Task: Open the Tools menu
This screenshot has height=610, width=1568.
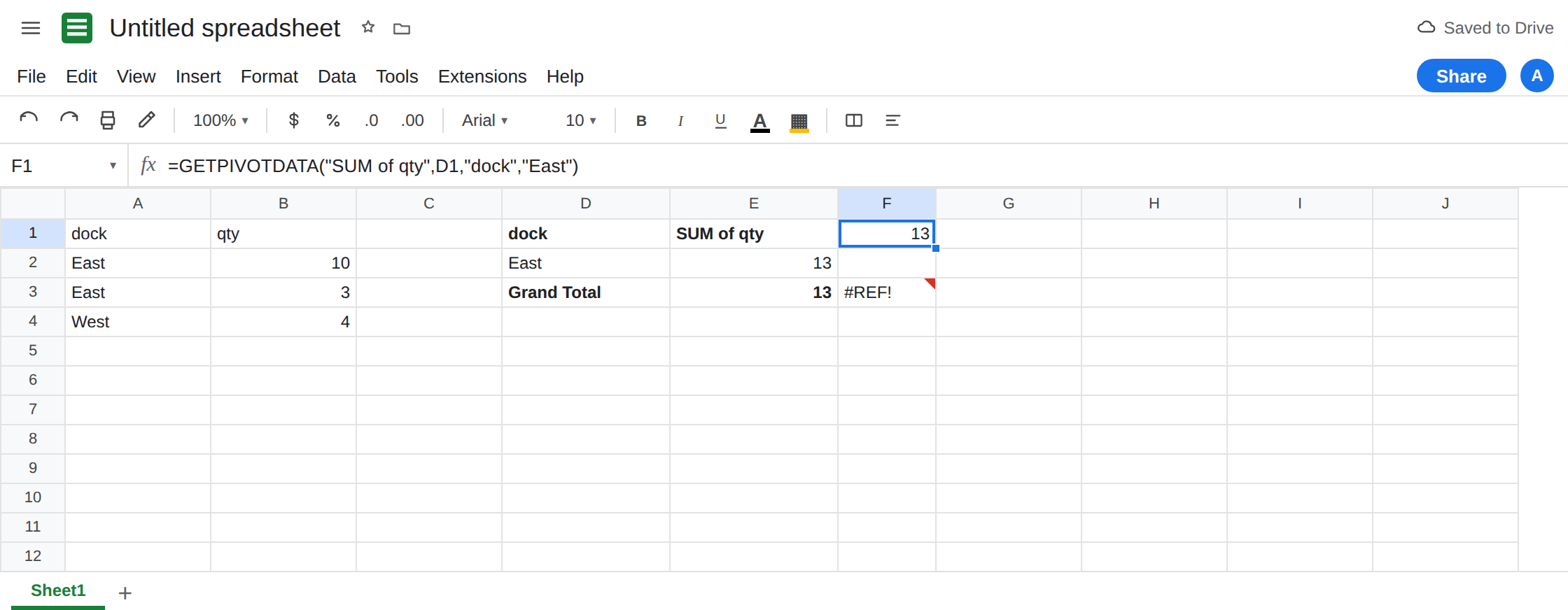Action: pyautogui.click(x=397, y=76)
